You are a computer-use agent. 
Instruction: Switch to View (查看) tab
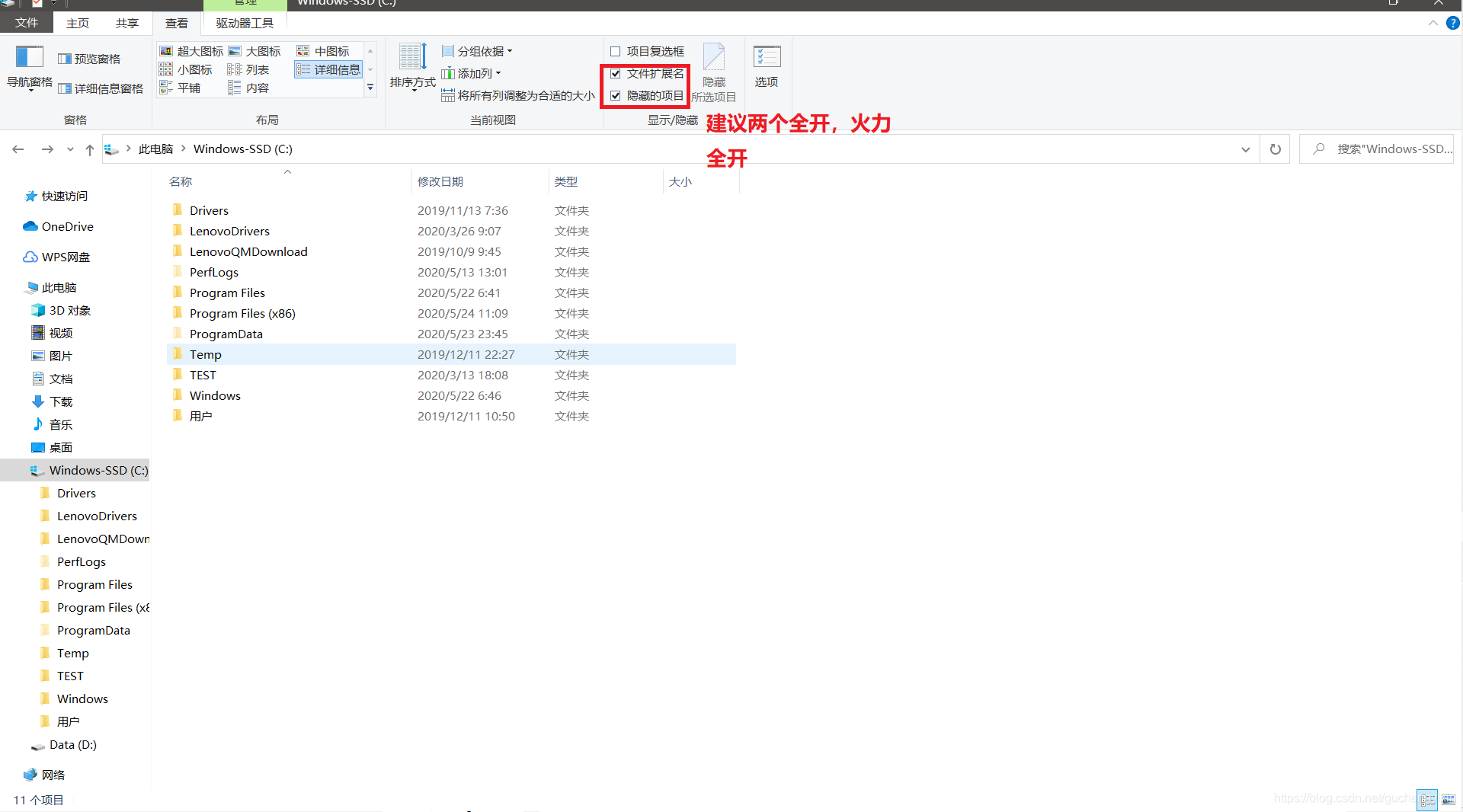pos(177,23)
